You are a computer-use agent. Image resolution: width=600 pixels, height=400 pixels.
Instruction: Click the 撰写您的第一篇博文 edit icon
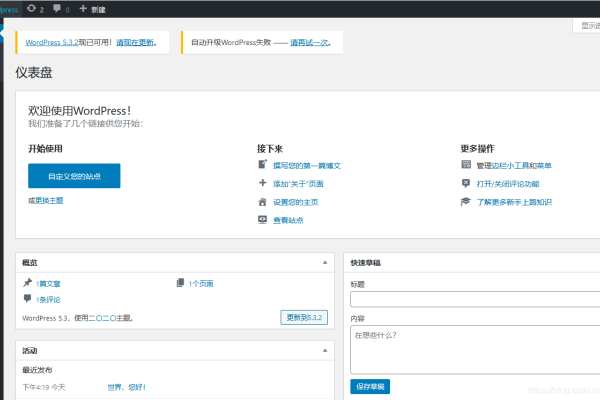click(x=262, y=165)
